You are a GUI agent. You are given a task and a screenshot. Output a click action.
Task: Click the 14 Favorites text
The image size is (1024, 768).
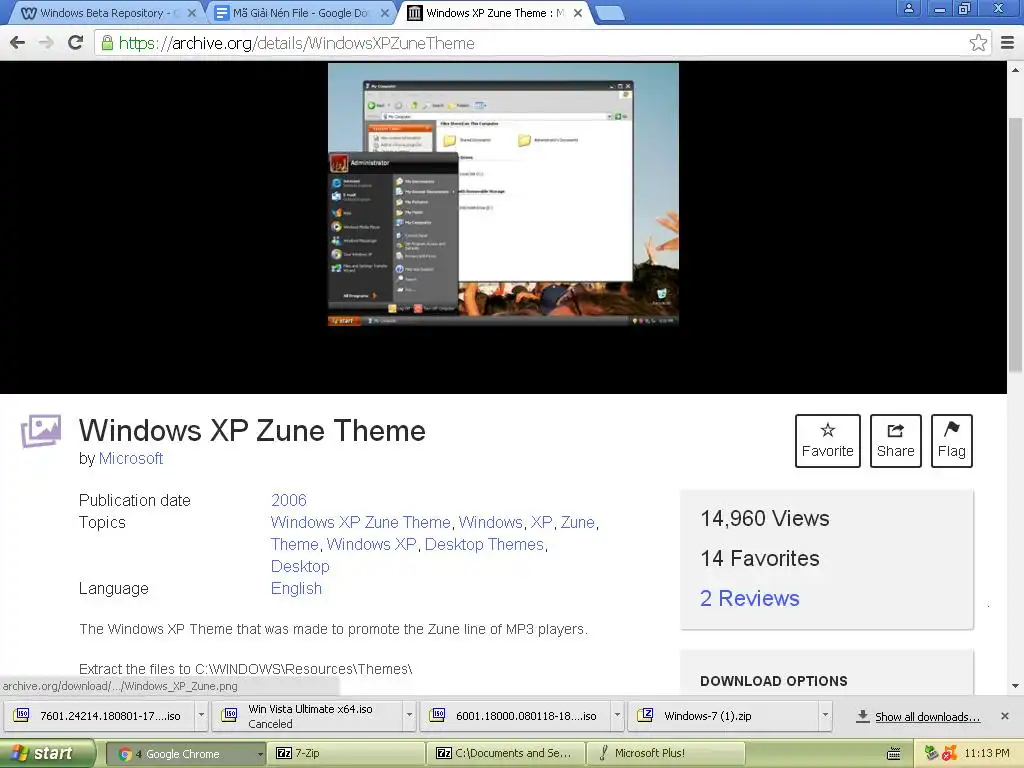click(x=760, y=558)
